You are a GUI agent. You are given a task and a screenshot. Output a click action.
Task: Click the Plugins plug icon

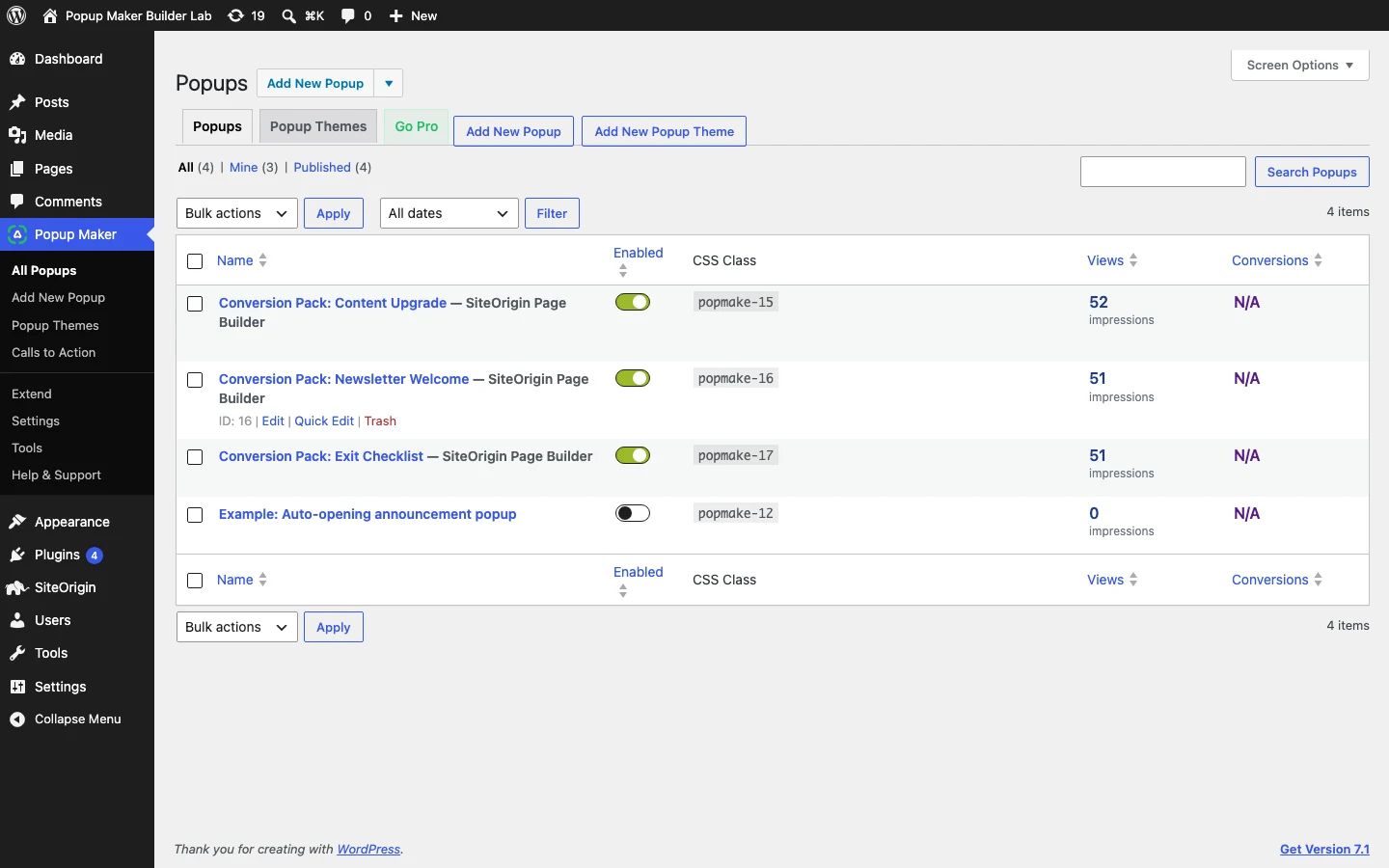coord(17,555)
